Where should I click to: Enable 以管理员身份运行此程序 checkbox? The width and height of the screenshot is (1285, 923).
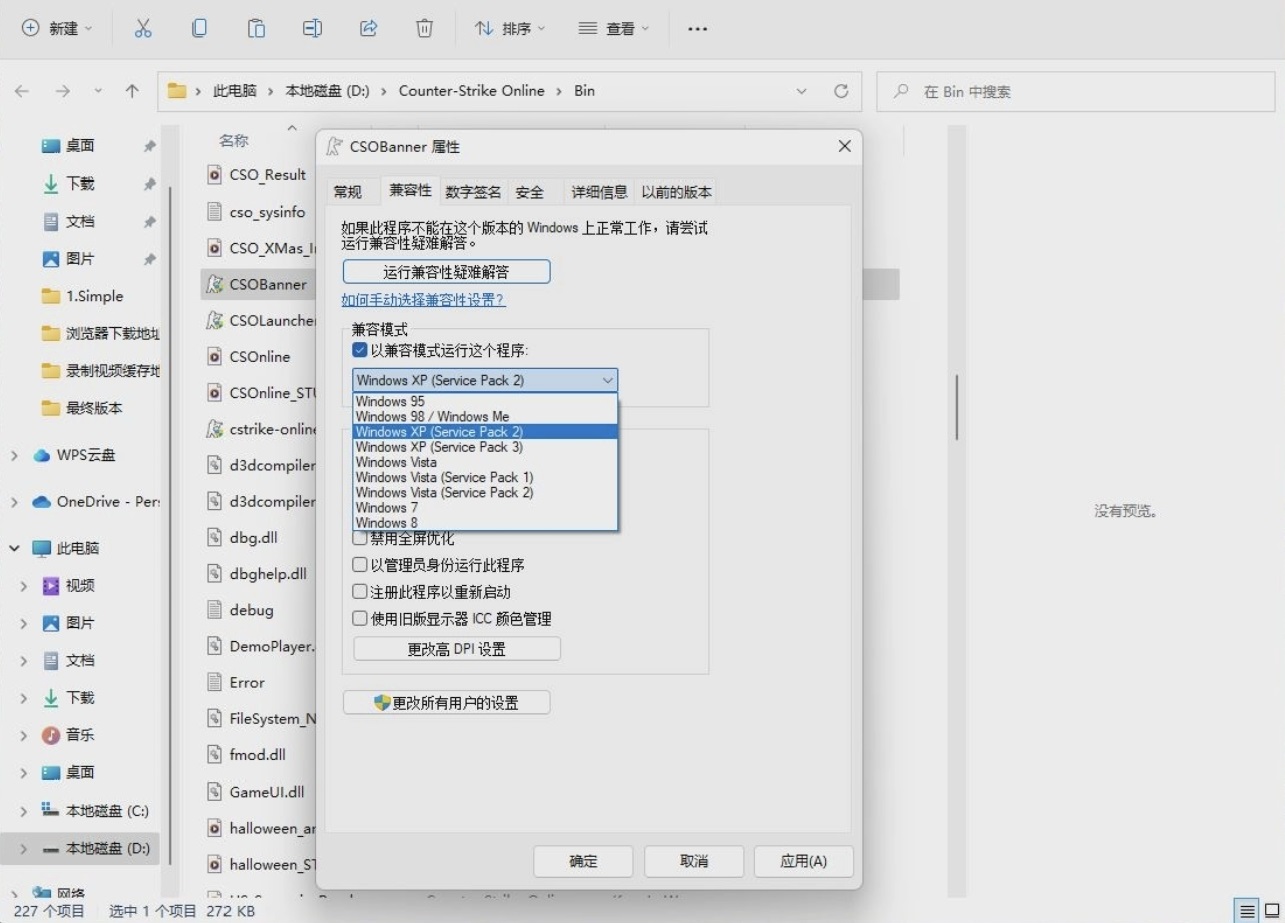pyautogui.click(x=360, y=565)
